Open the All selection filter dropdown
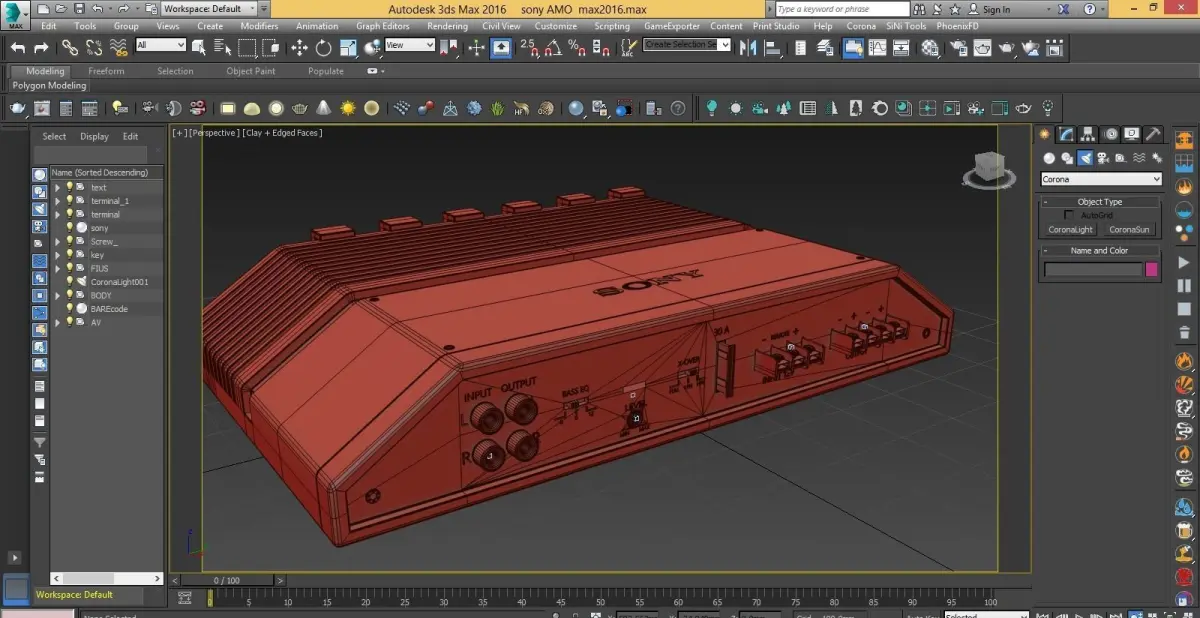Viewport: 1200px width, 618px height. tap(160, 45)
